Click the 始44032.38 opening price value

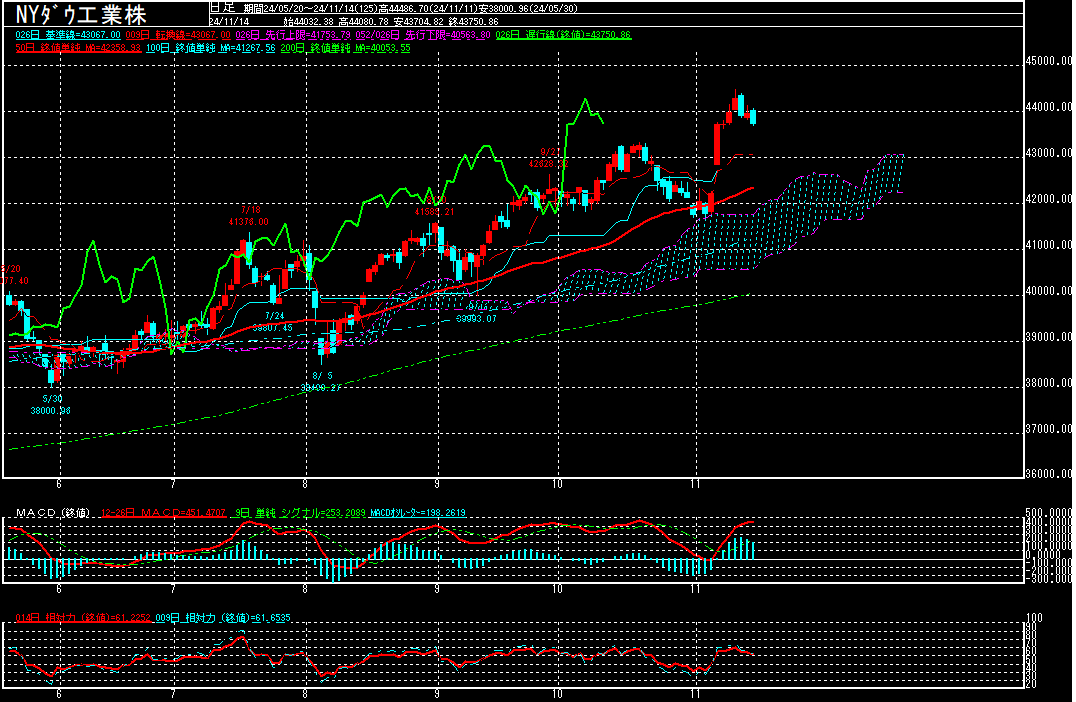(308, 22)
